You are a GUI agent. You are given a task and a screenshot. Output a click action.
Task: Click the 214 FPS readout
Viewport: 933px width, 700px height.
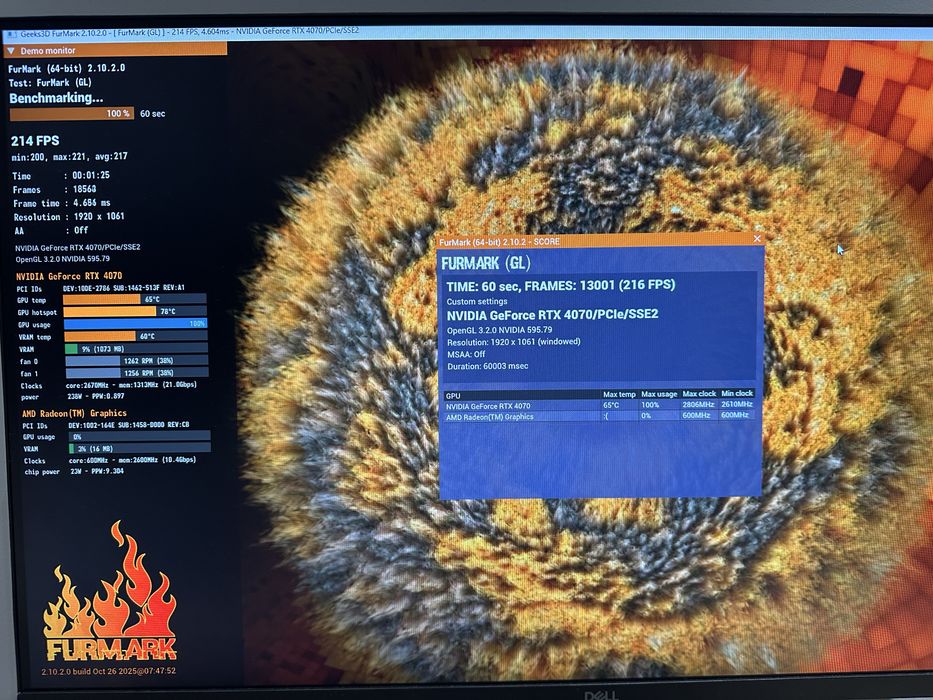coord(35,141)
